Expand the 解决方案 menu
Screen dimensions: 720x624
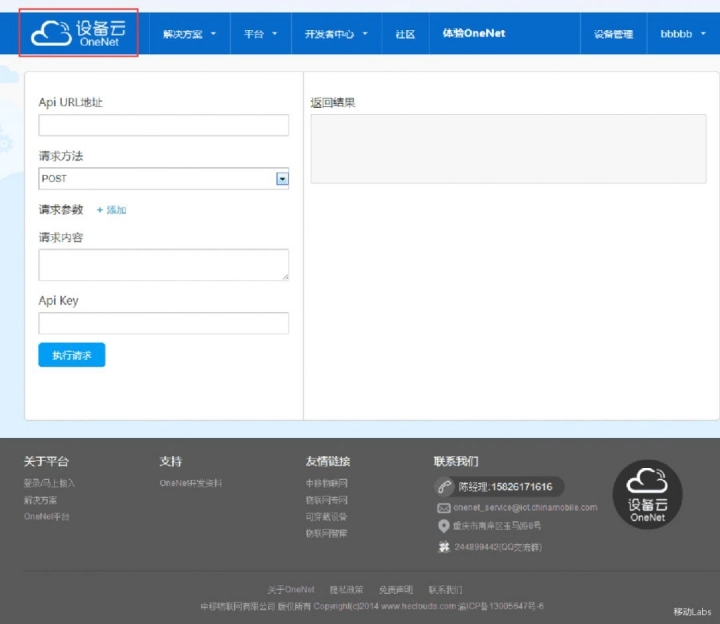coord(189,34)
